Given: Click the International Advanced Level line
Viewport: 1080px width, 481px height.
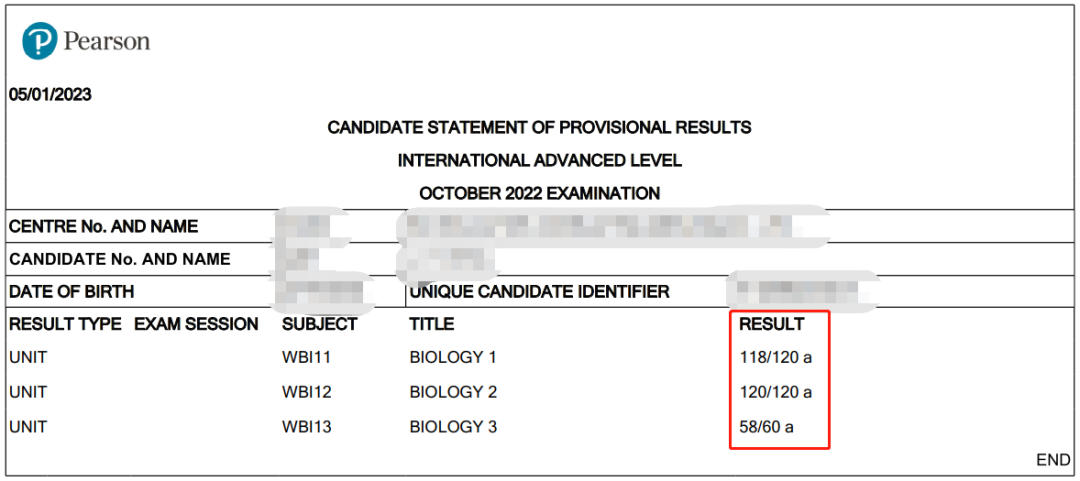Looking at the screenshot, I should (540, 161).
